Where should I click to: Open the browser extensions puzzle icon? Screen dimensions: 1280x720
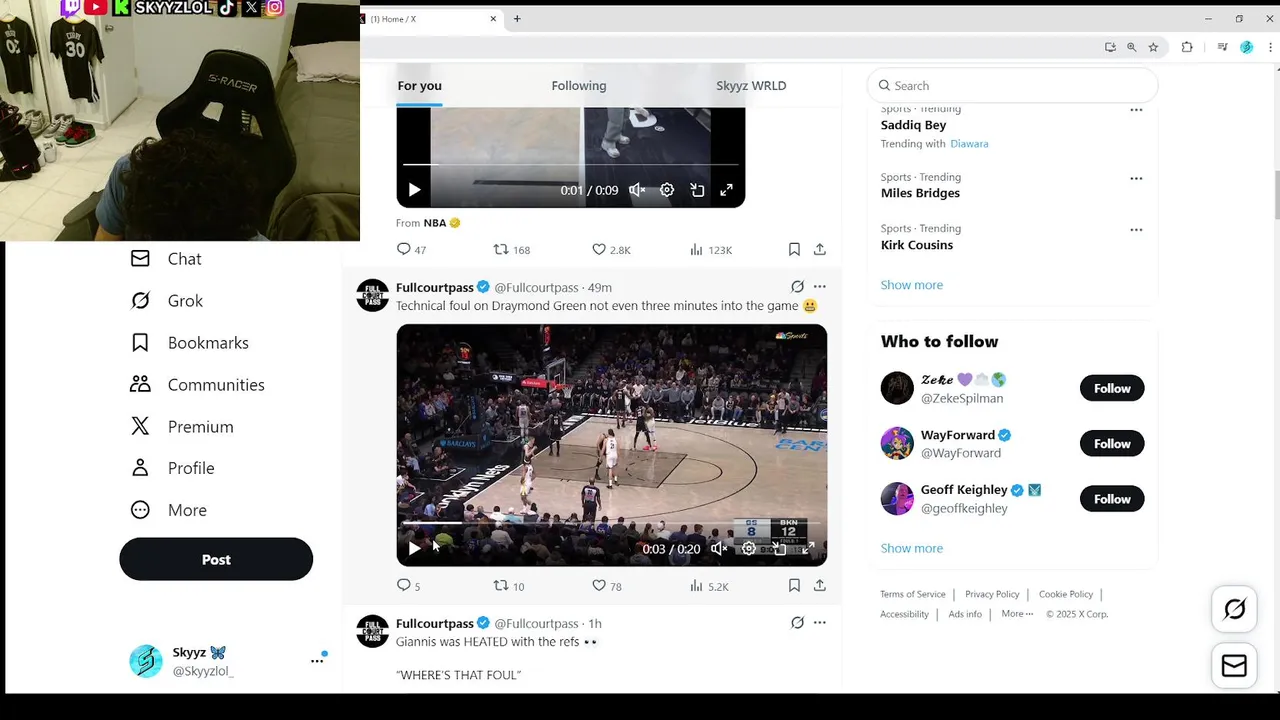(x=1187, y=47)
